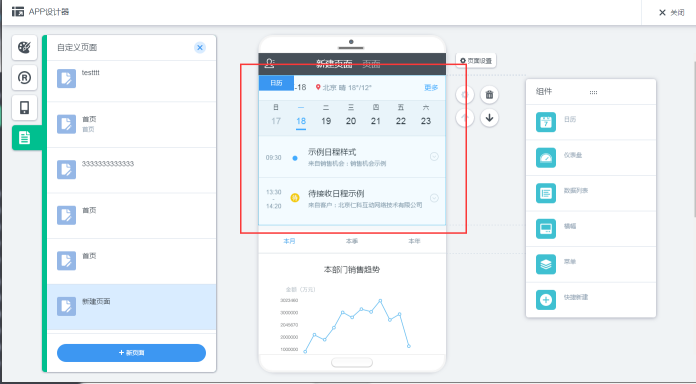
Task: Select the 首页 page with 首页 subtitle
Action: point(131,125)
